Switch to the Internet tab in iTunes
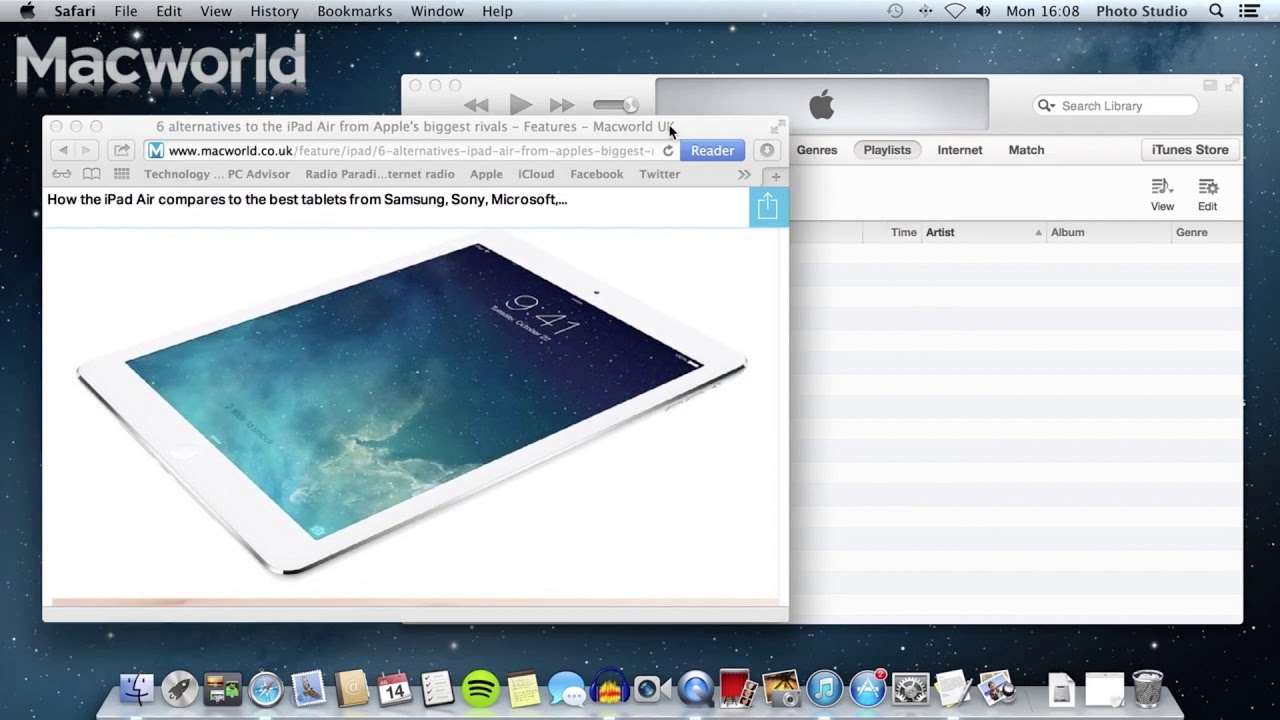 [x=960, y=150]
